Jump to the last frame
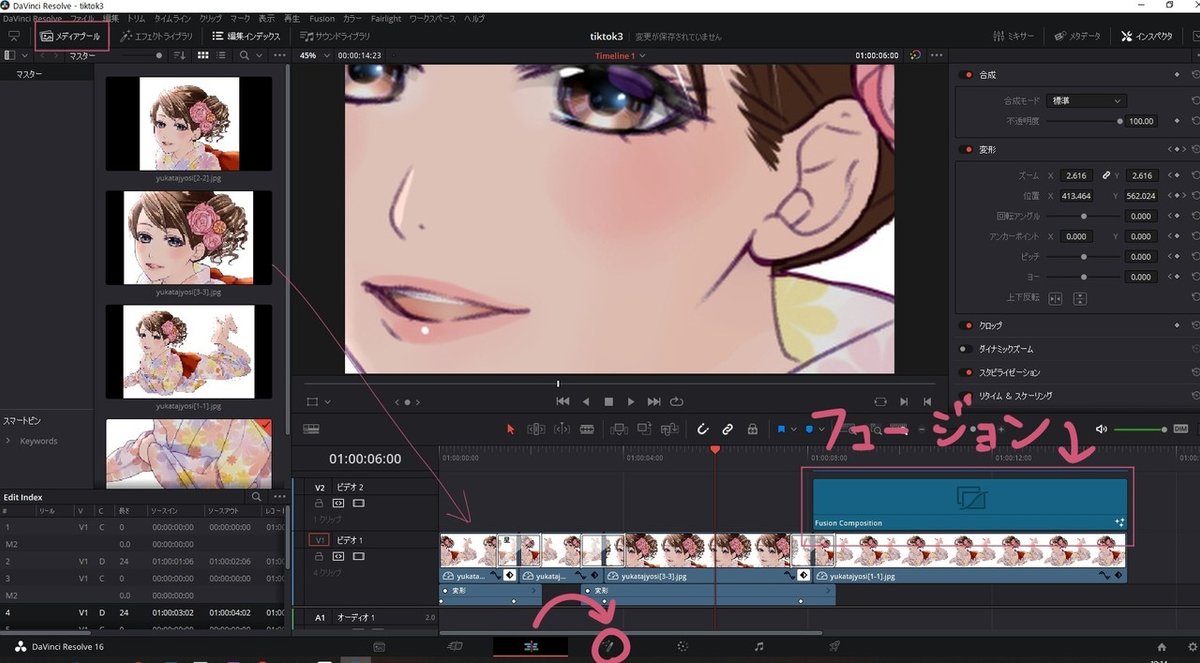The height and width of the screenshot is (663, 1200). point(654,401)
